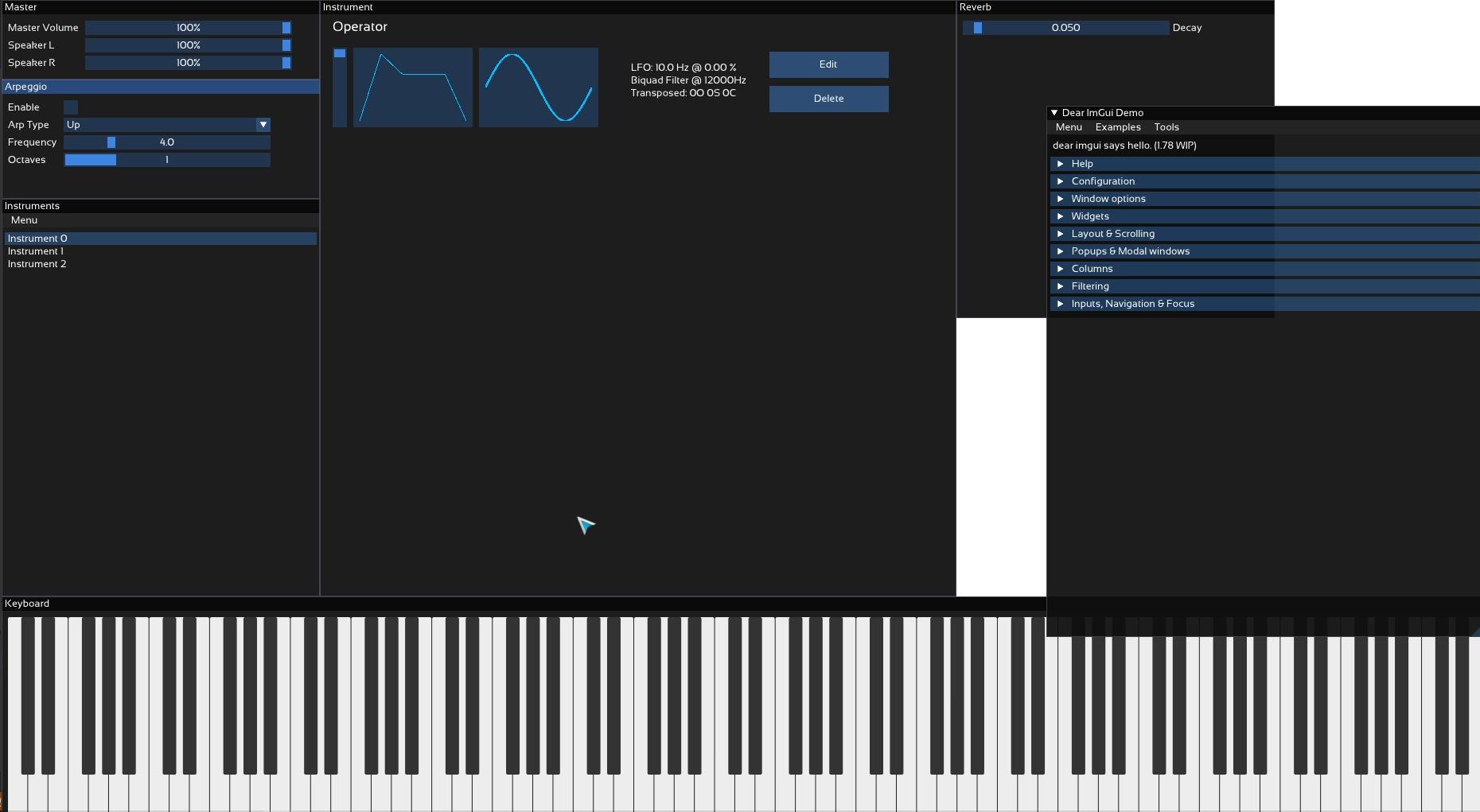Screen dimensions: 1480x812
Task: Click the Delete operator button
Action: point(828,99)
